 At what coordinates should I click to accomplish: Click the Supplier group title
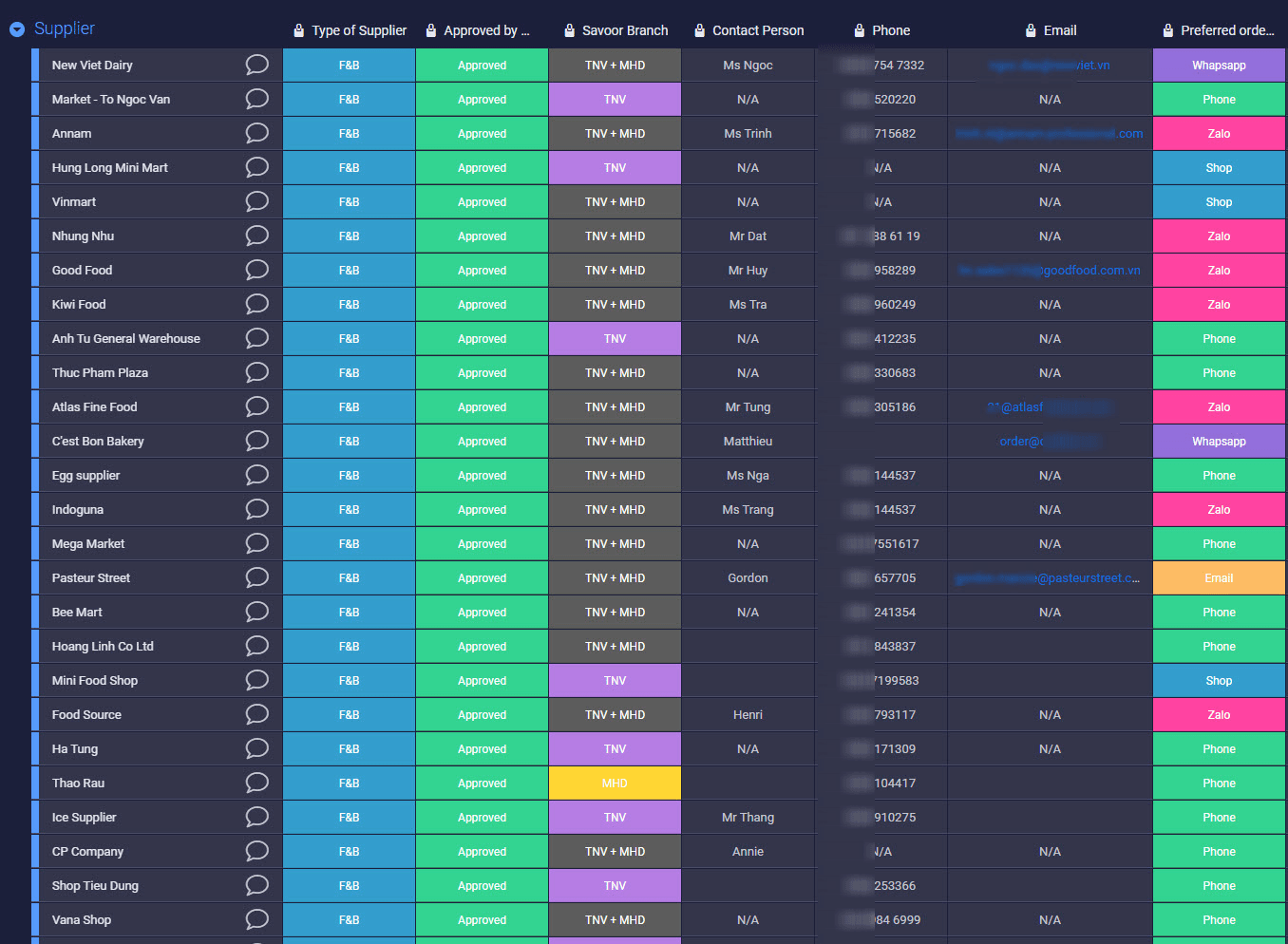tap(65, 28)
